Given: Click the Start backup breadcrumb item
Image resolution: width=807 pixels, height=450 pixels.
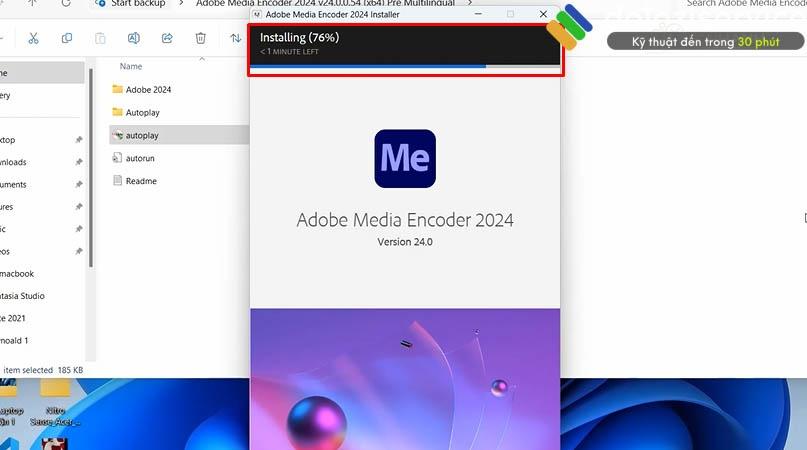Looking at the screenshot, I should point(136,4).
